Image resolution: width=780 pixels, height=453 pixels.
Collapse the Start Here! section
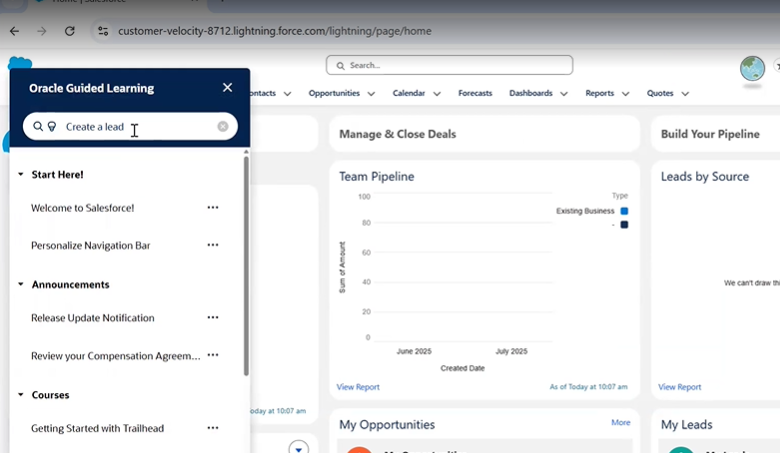point(20,175)
